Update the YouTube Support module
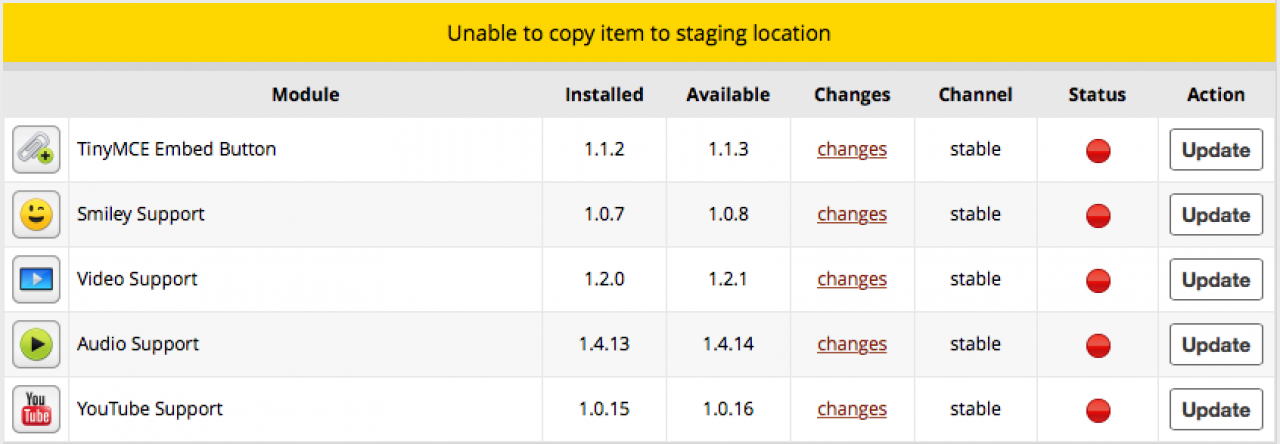 click(x=1216, y=410)
